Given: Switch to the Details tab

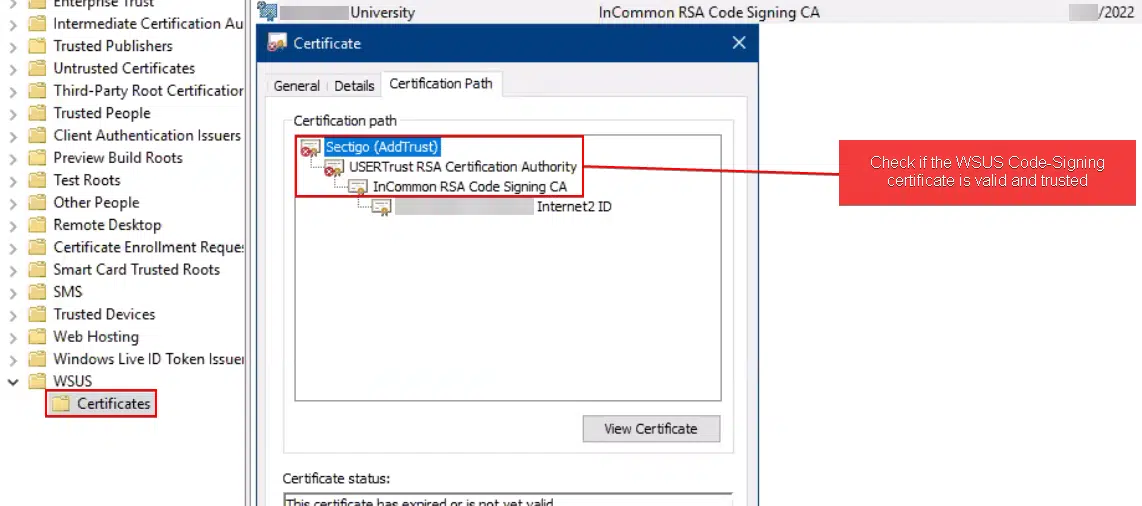Looking at the screenshot, I should [354, 86].
